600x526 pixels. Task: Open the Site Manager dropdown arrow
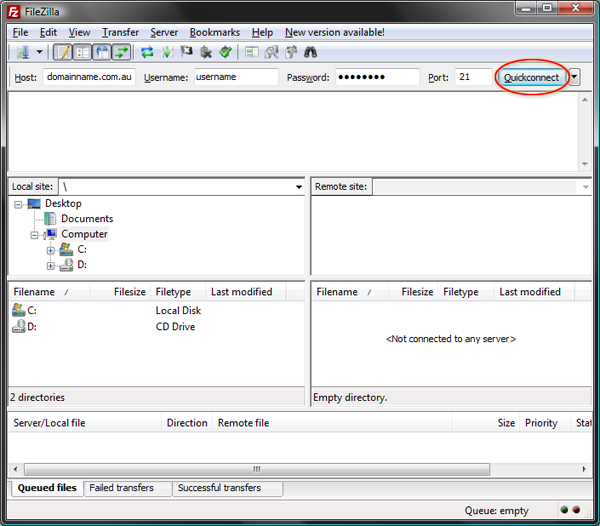click(39, 52)
